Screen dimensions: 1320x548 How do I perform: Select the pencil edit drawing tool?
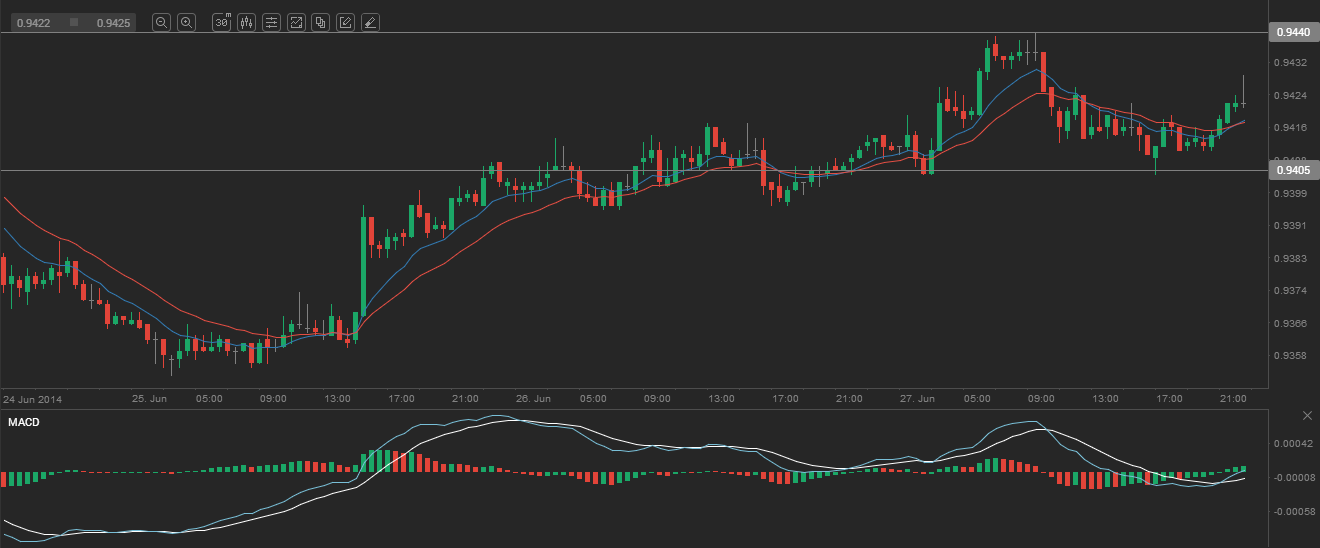coord(345,22)
